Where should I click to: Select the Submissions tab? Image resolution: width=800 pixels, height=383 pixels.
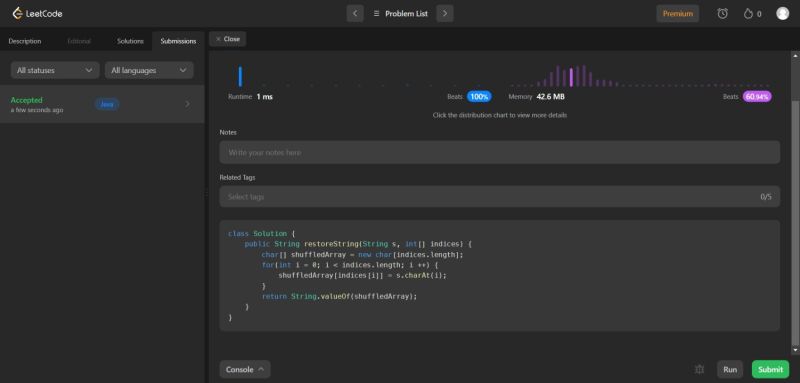point(178,41)
